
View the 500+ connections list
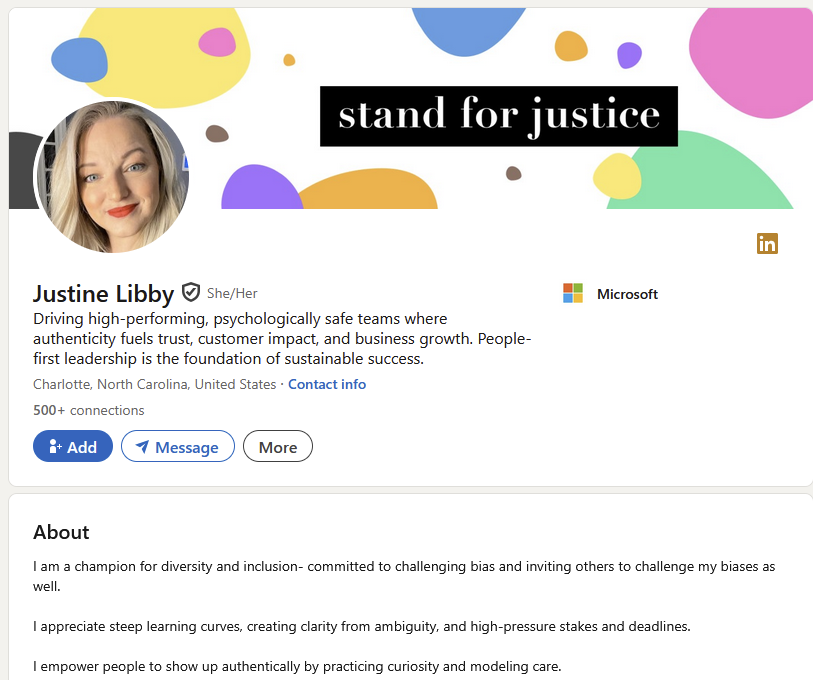89,410
